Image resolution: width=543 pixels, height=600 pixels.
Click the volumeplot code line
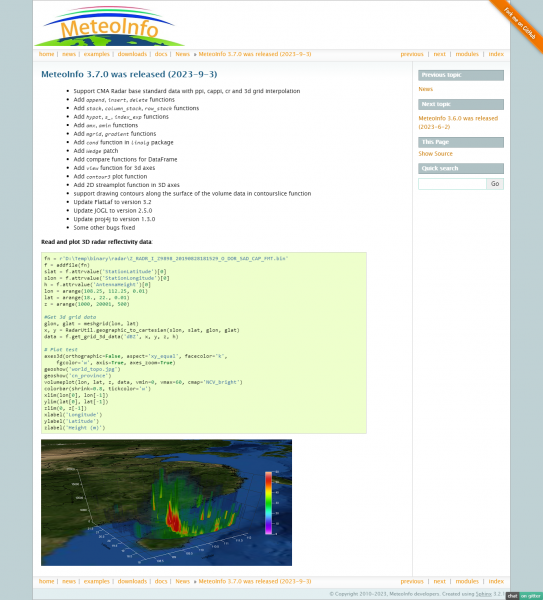tap(143, 382)
